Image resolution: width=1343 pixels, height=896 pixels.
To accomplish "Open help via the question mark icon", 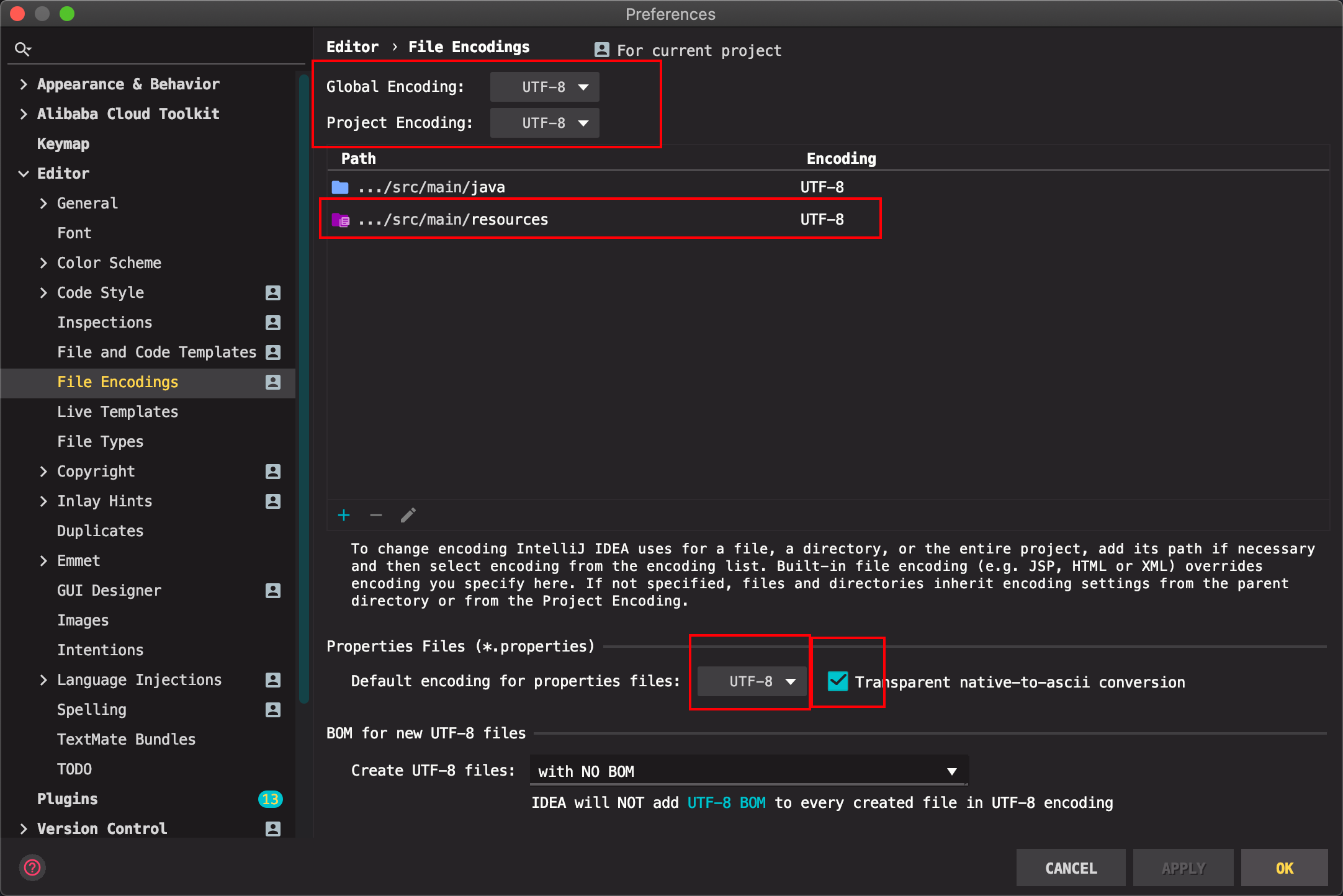I will (32, 867).
